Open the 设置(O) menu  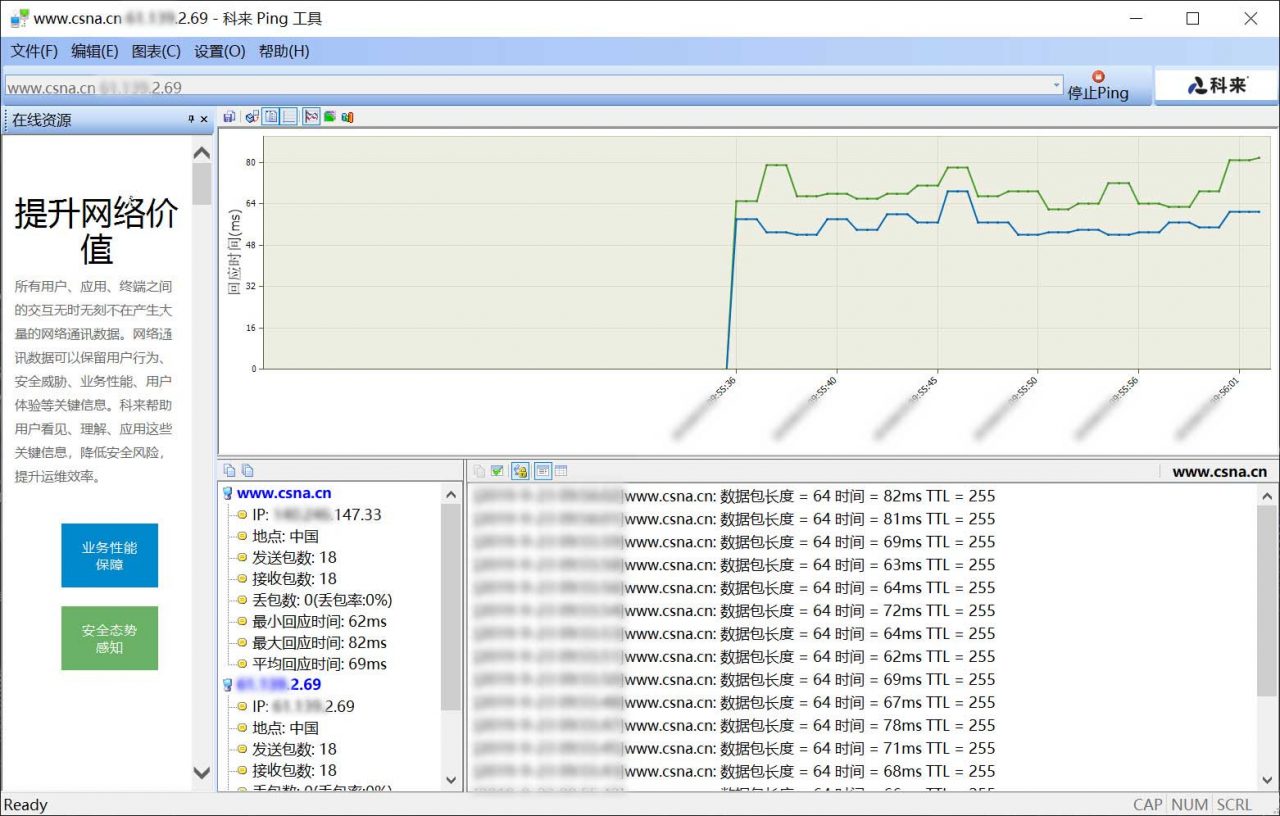(x=219, y=51)
